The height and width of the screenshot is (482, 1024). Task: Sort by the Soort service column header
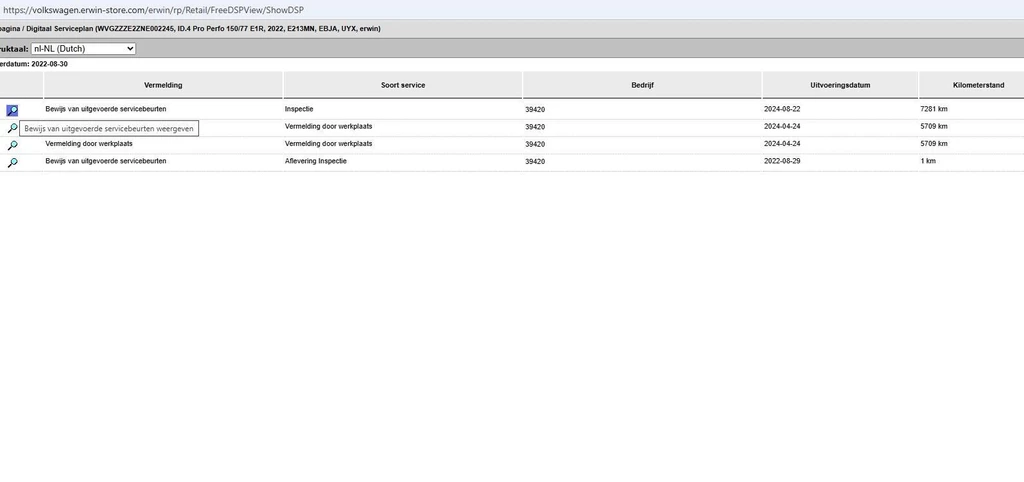(403, 85)
